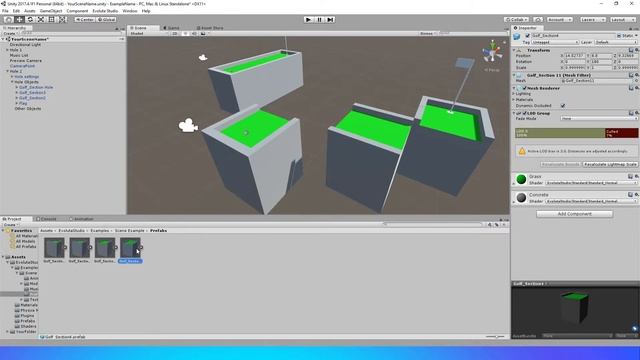The width and height of the screenshot is (640, 360).
Task: Open the Tag dropdown
Action: pos(555,42)
